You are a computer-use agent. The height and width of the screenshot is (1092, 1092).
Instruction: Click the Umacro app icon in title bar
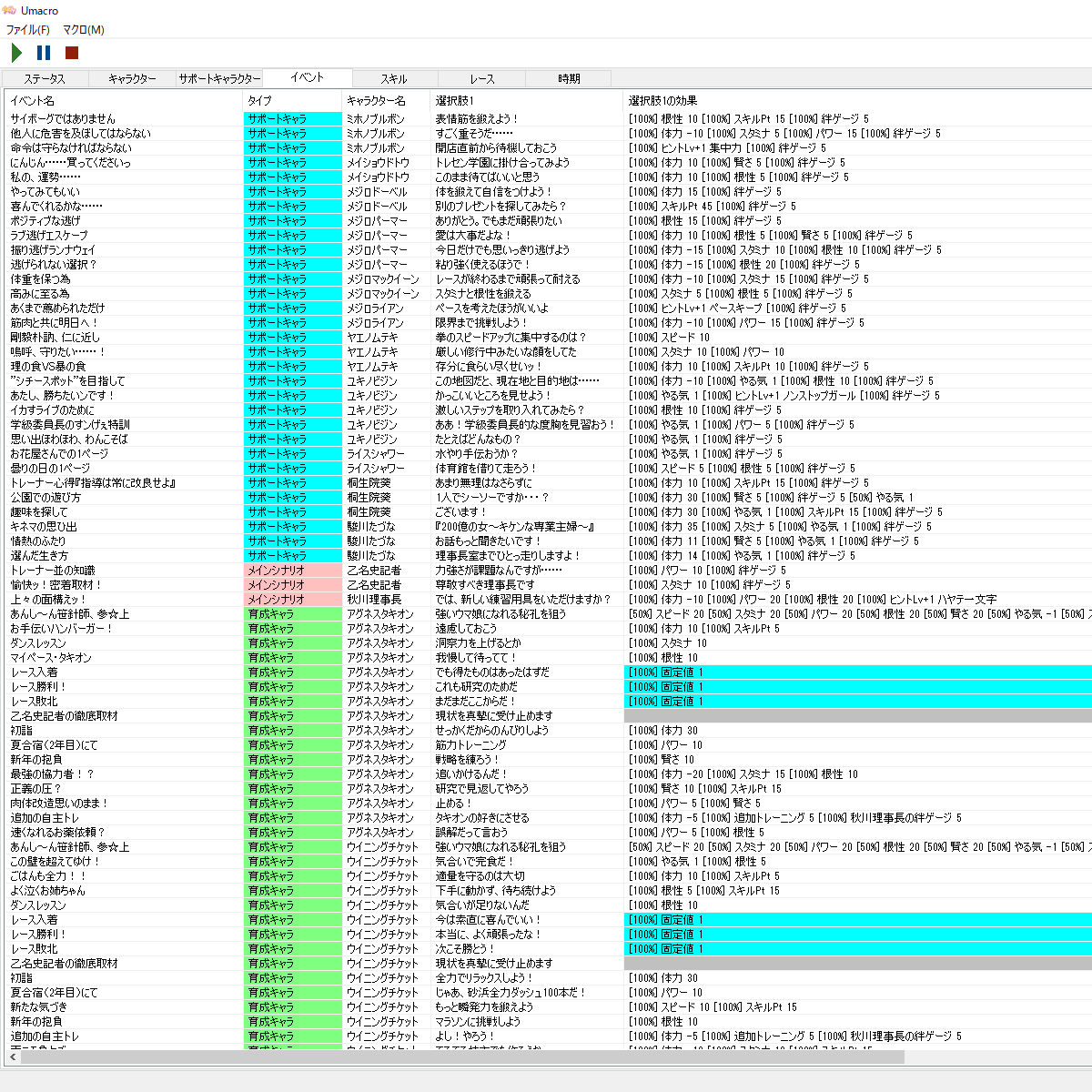click(10, 11)
